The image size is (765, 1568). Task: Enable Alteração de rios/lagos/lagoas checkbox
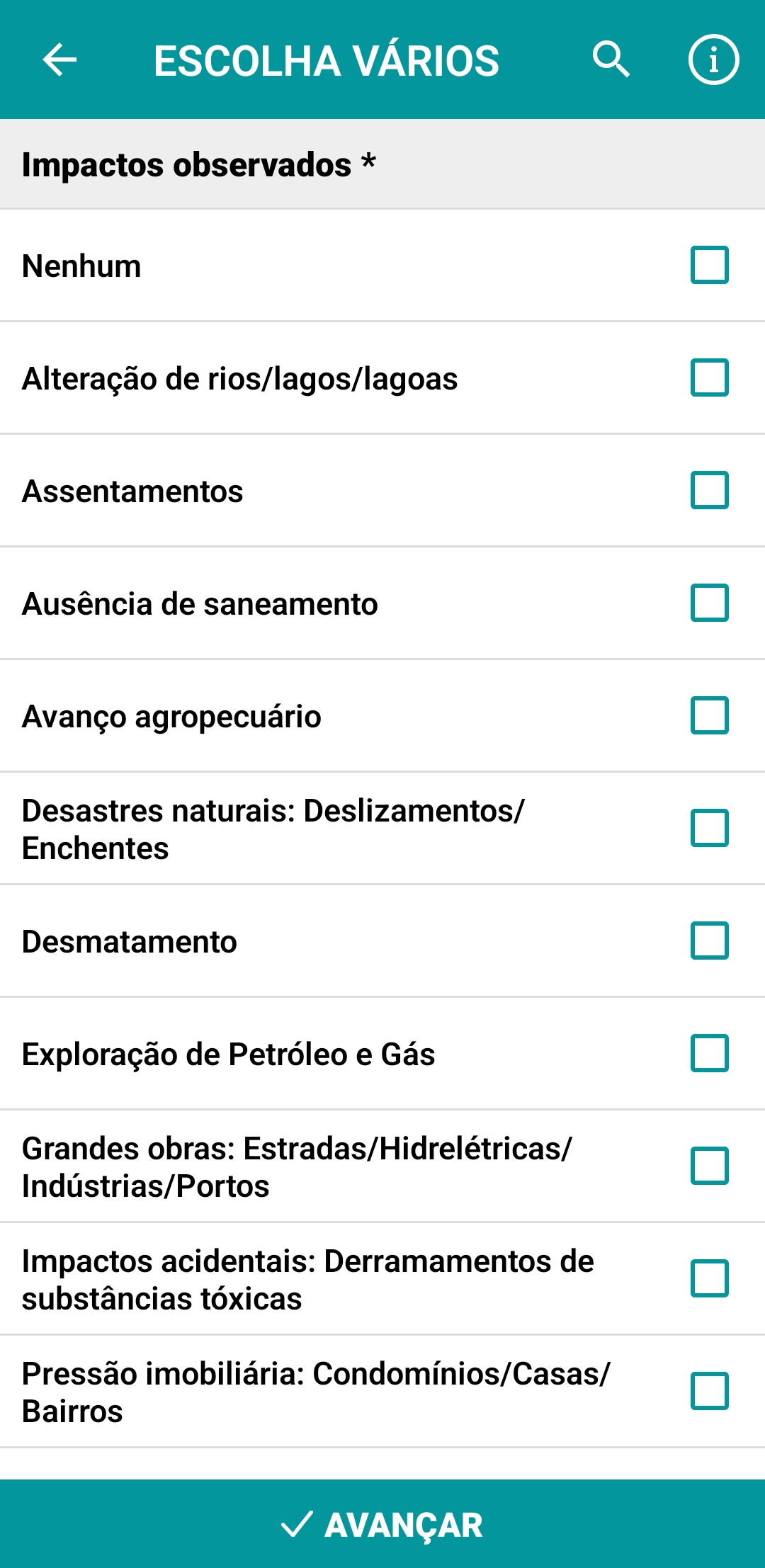click(709, 377)
